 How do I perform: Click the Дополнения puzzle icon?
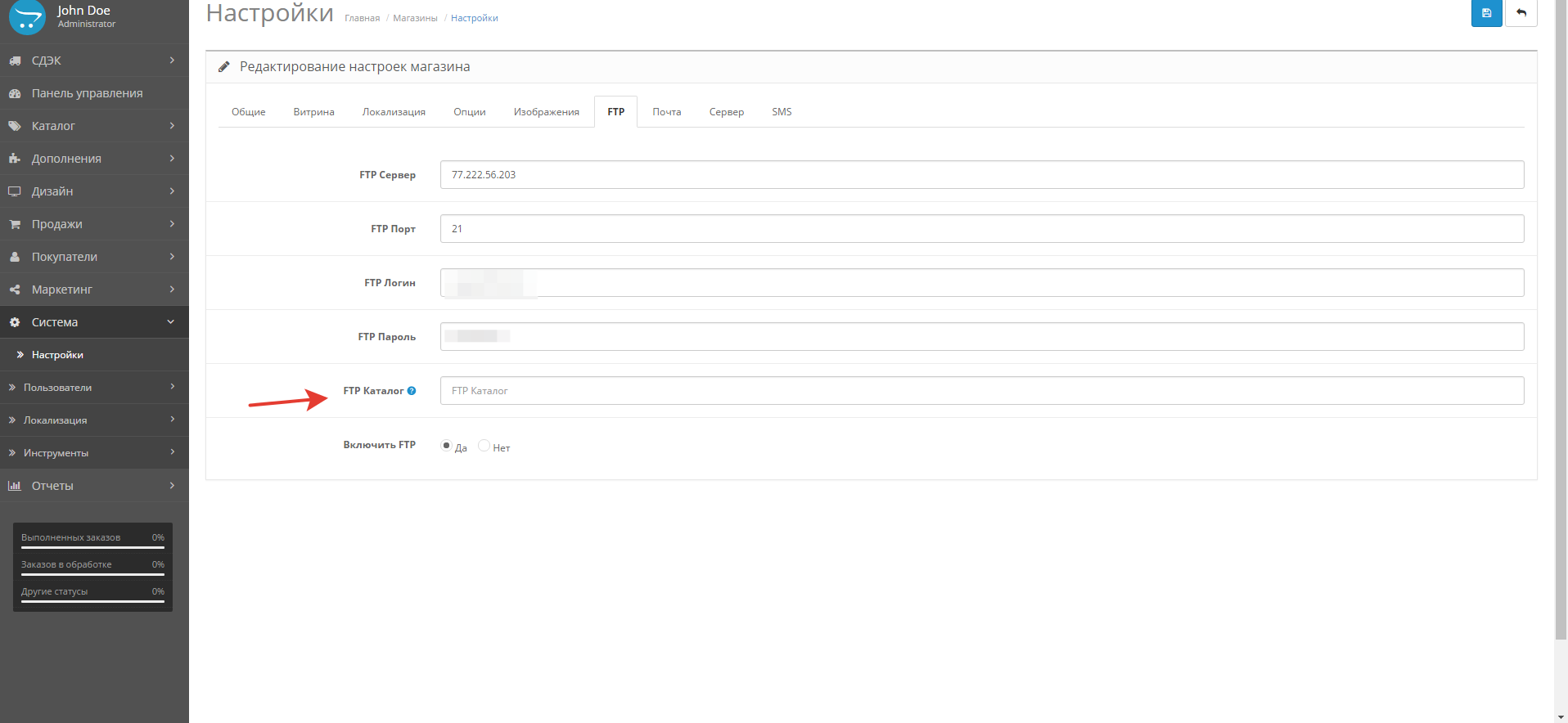pyautogui.click(x=15, y=159)
